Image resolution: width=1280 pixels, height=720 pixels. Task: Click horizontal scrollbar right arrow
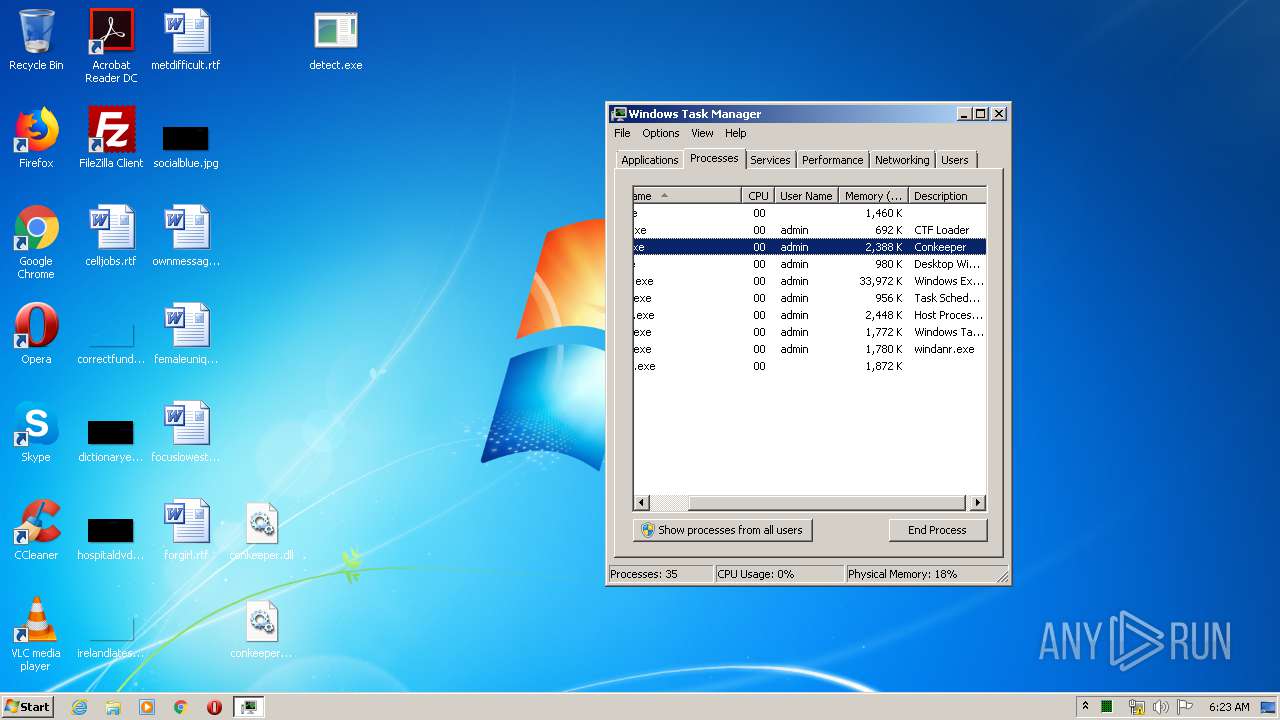977,503
